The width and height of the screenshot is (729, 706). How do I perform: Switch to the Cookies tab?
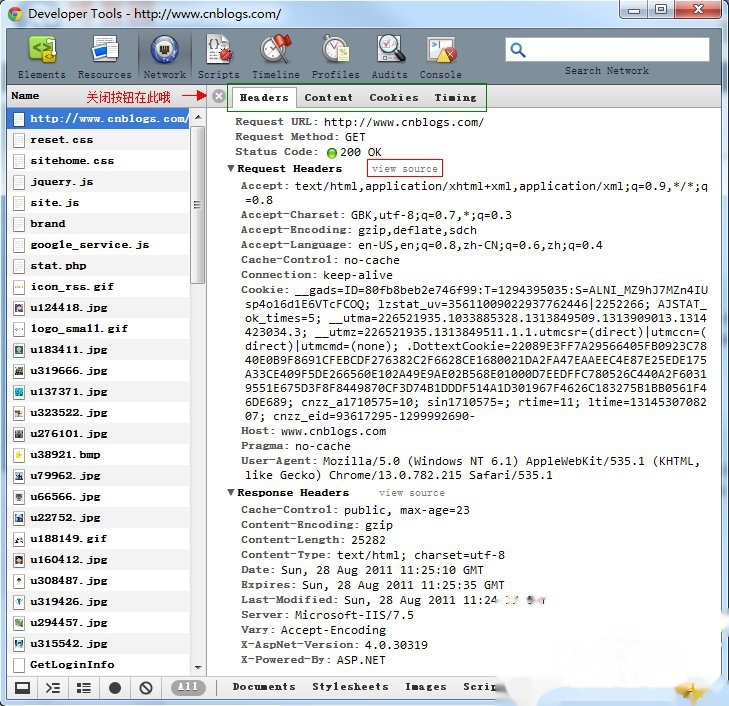(x=394, y=98)
